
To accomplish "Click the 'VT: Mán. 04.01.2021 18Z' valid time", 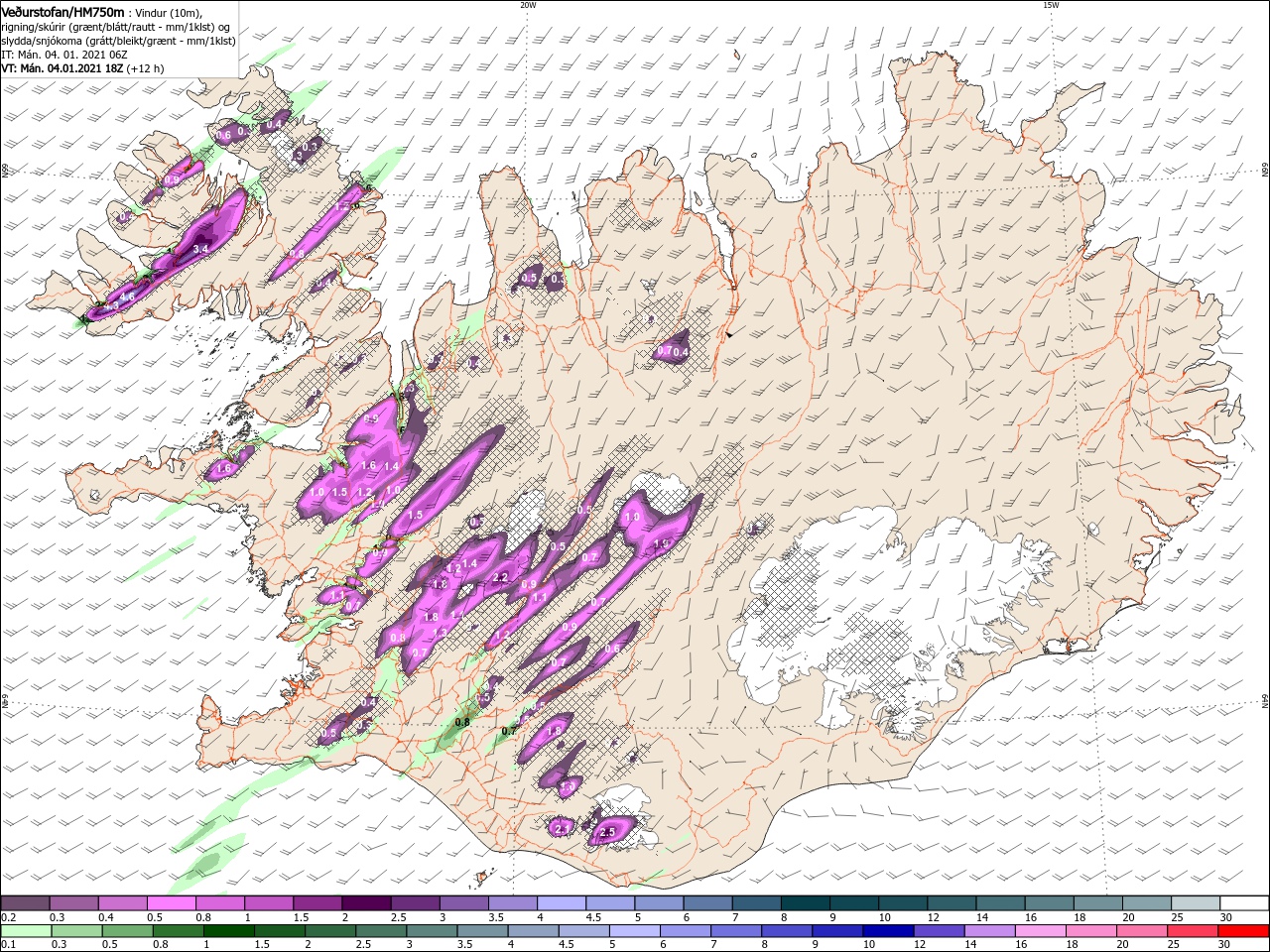I will 61,68.
